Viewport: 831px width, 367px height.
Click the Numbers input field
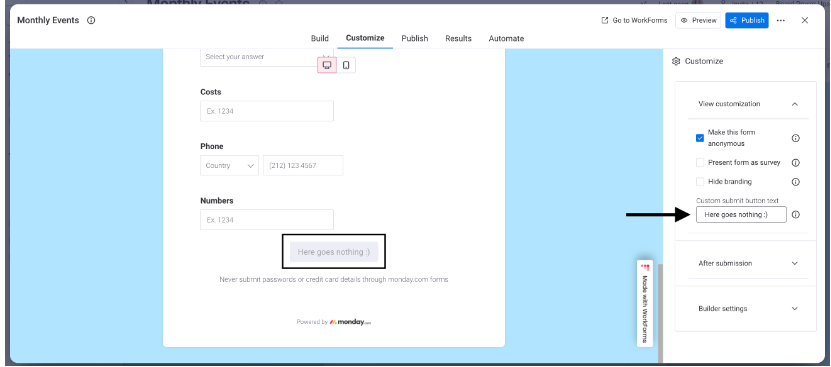pyautogui.click(x=267, y=220)
